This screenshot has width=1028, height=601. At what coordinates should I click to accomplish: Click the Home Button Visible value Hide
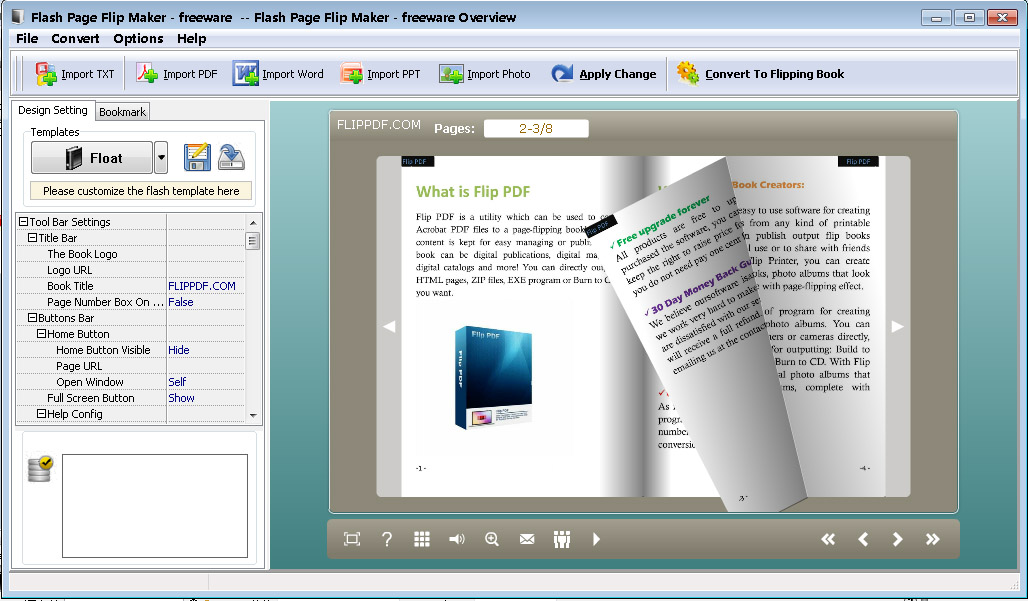point(179,350)
